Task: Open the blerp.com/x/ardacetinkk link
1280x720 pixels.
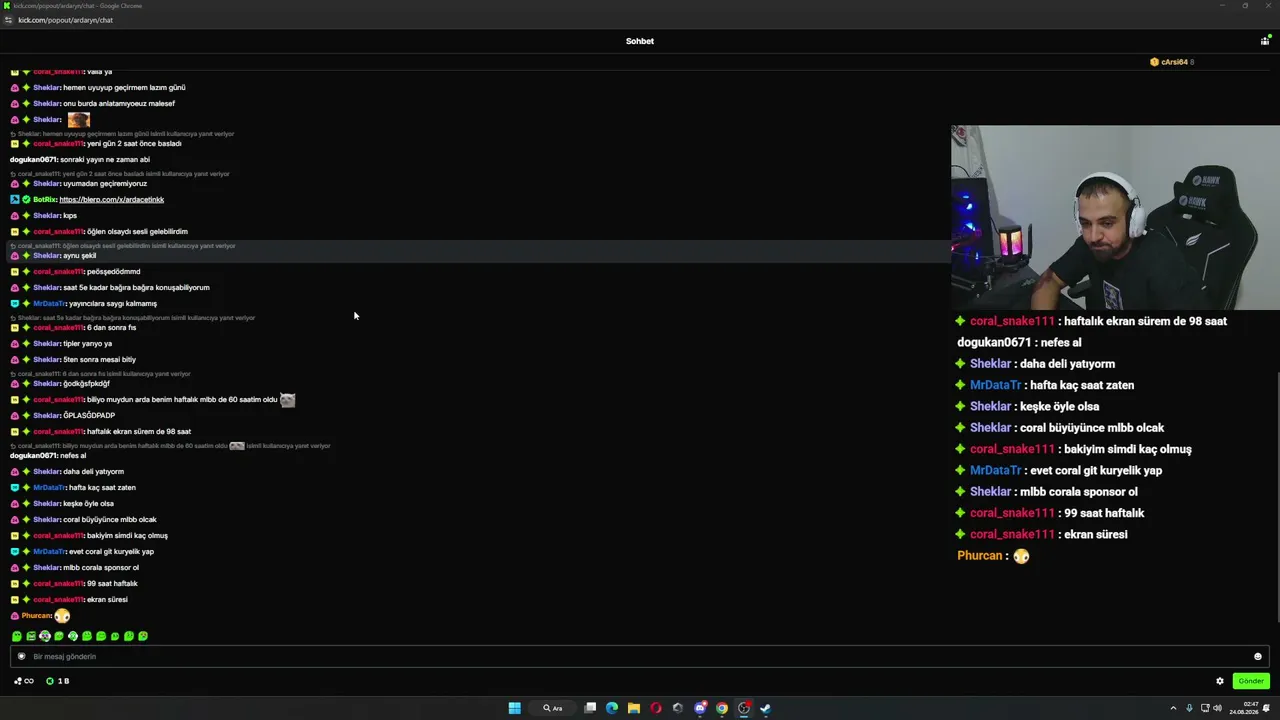Action: click(111, 199)
